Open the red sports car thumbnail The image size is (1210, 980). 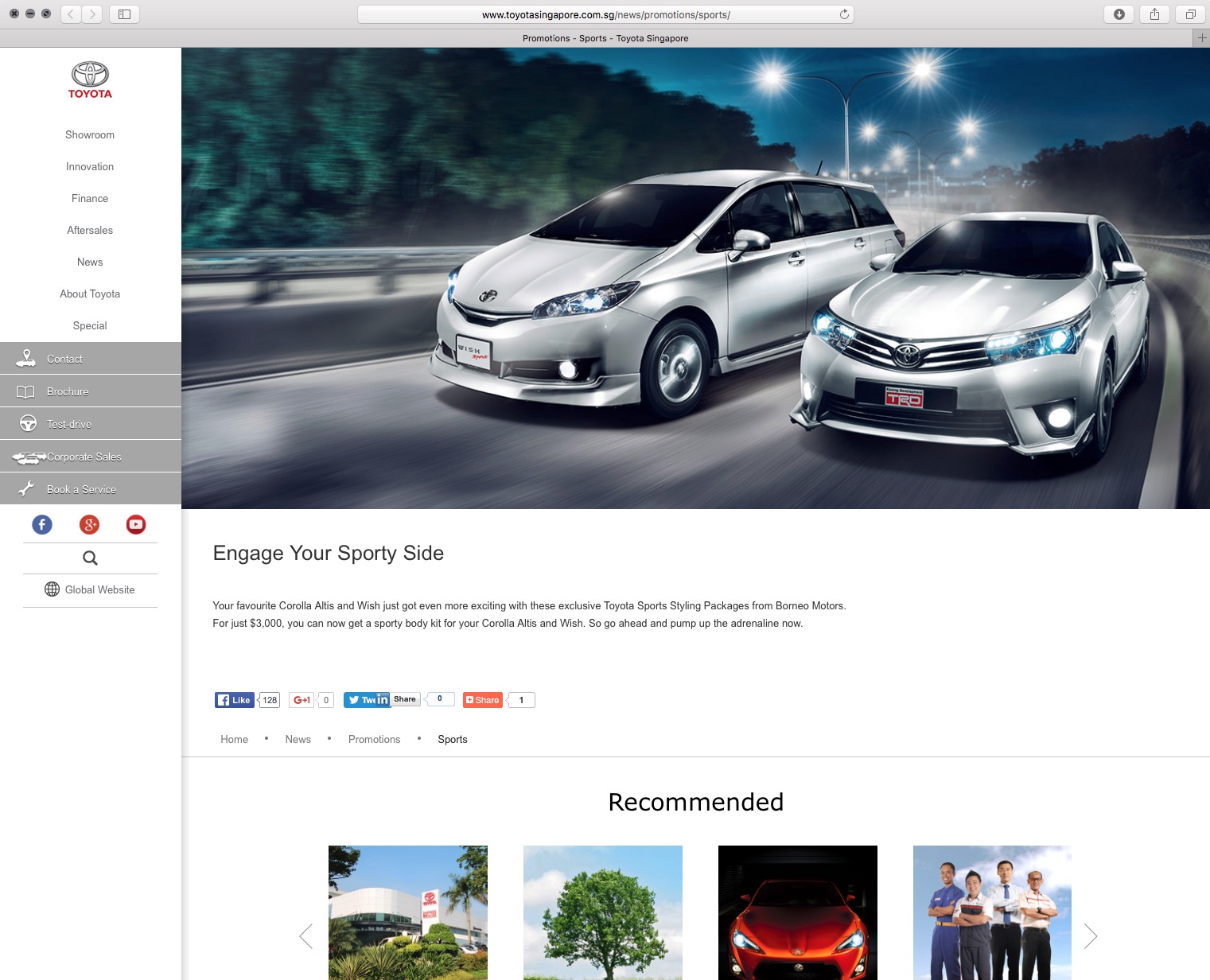(x=798, y=912)
